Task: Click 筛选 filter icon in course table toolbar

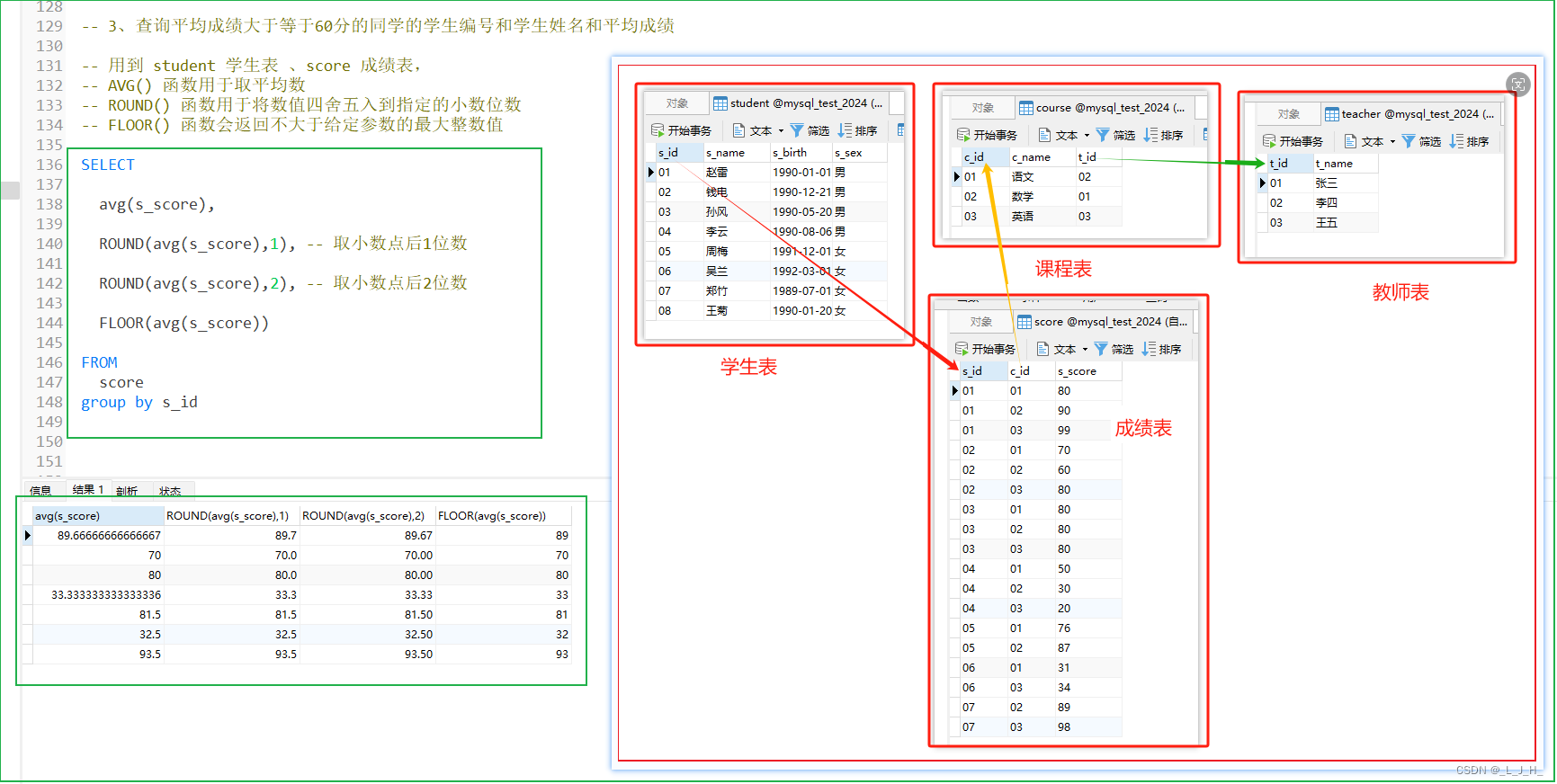Action: [1103, 135]
